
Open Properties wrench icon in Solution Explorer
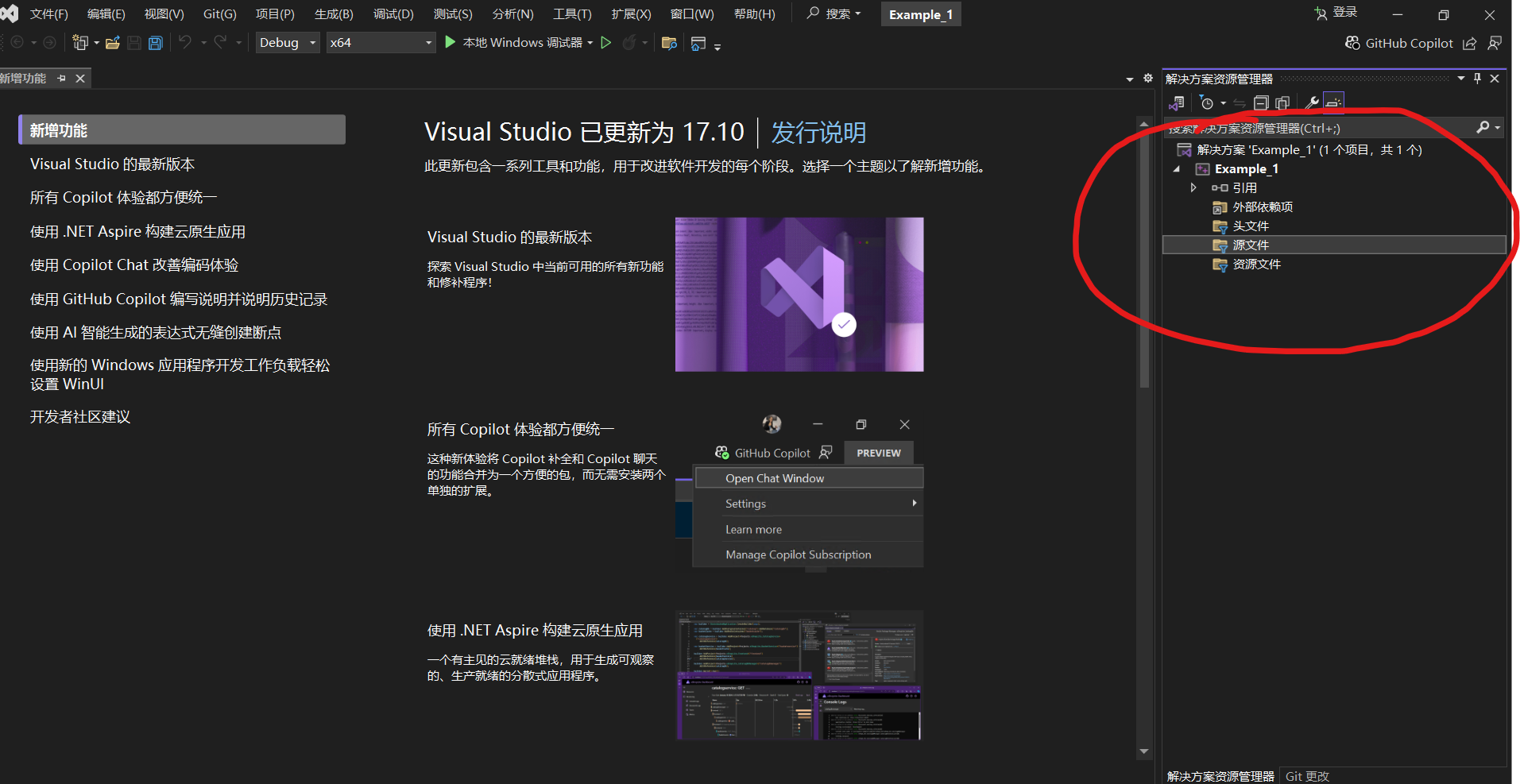point(1312,102)
